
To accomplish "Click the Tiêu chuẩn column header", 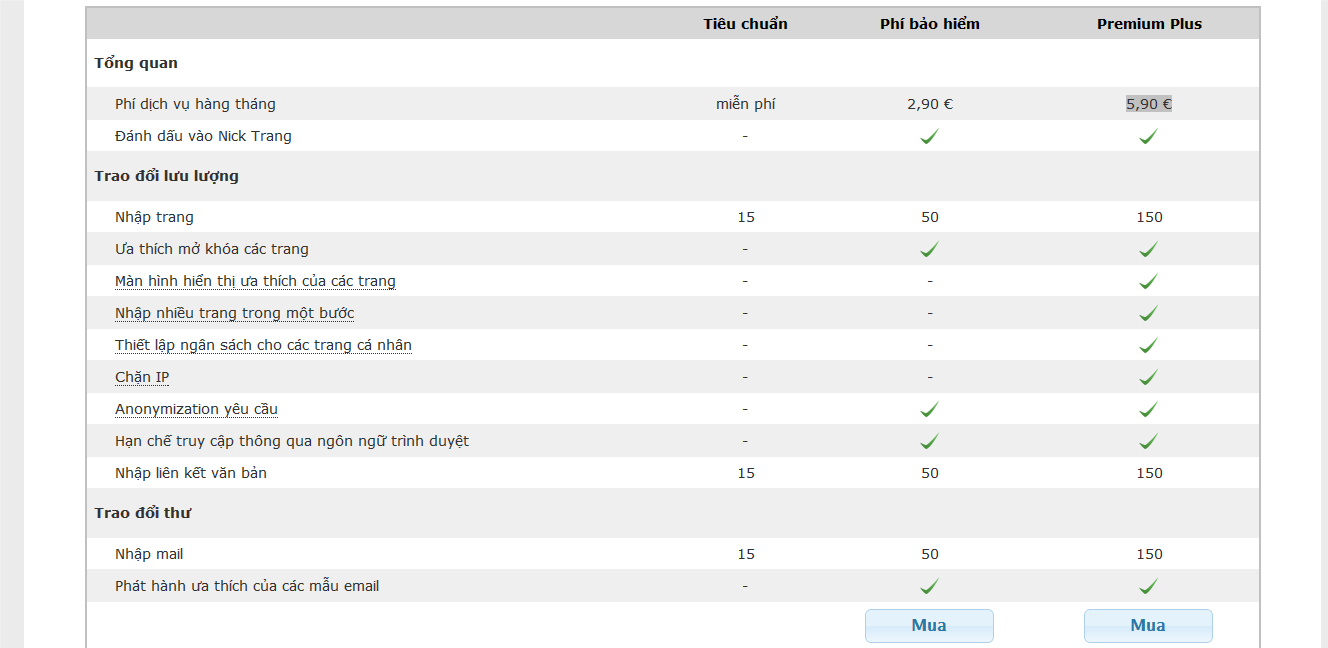I will pyautogui.click(x=745, y=24).
